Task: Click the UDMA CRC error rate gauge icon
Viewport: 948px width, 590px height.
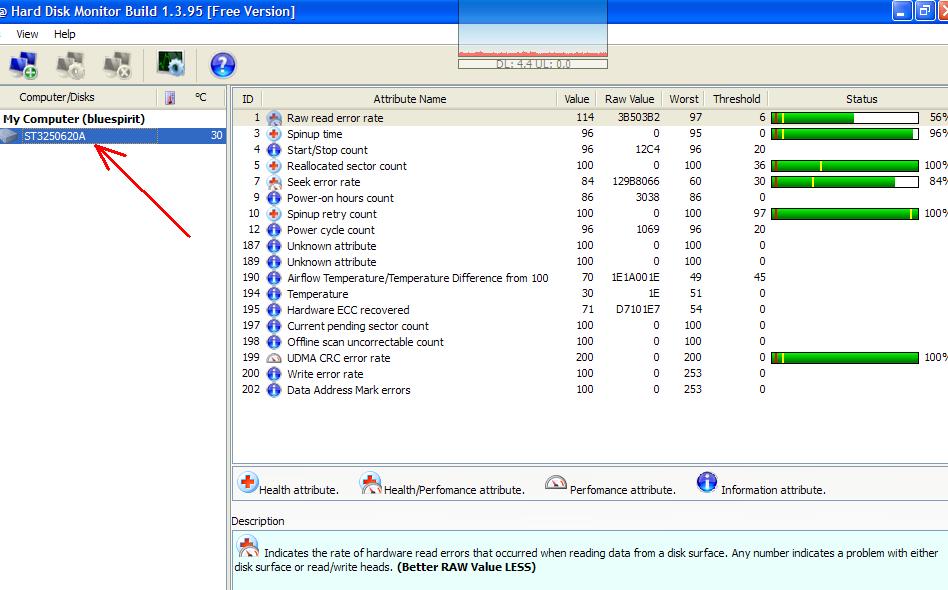Action: 274,358
